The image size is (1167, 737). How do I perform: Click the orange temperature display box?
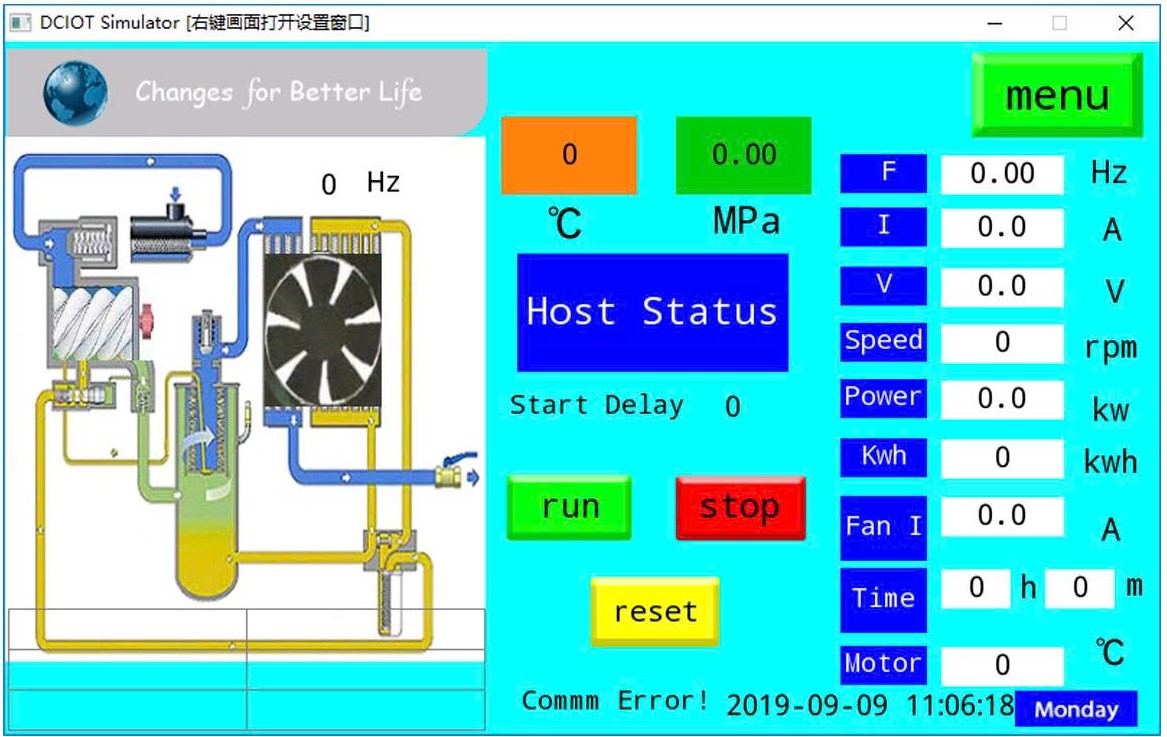(568, 155)
